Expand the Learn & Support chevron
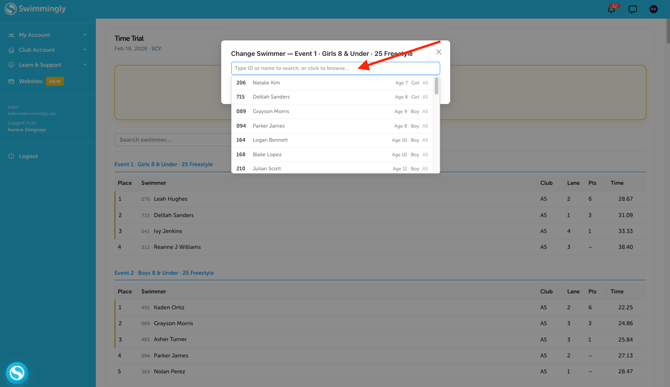The height and width of the screenshot is (387, 670). coord(85,65)
